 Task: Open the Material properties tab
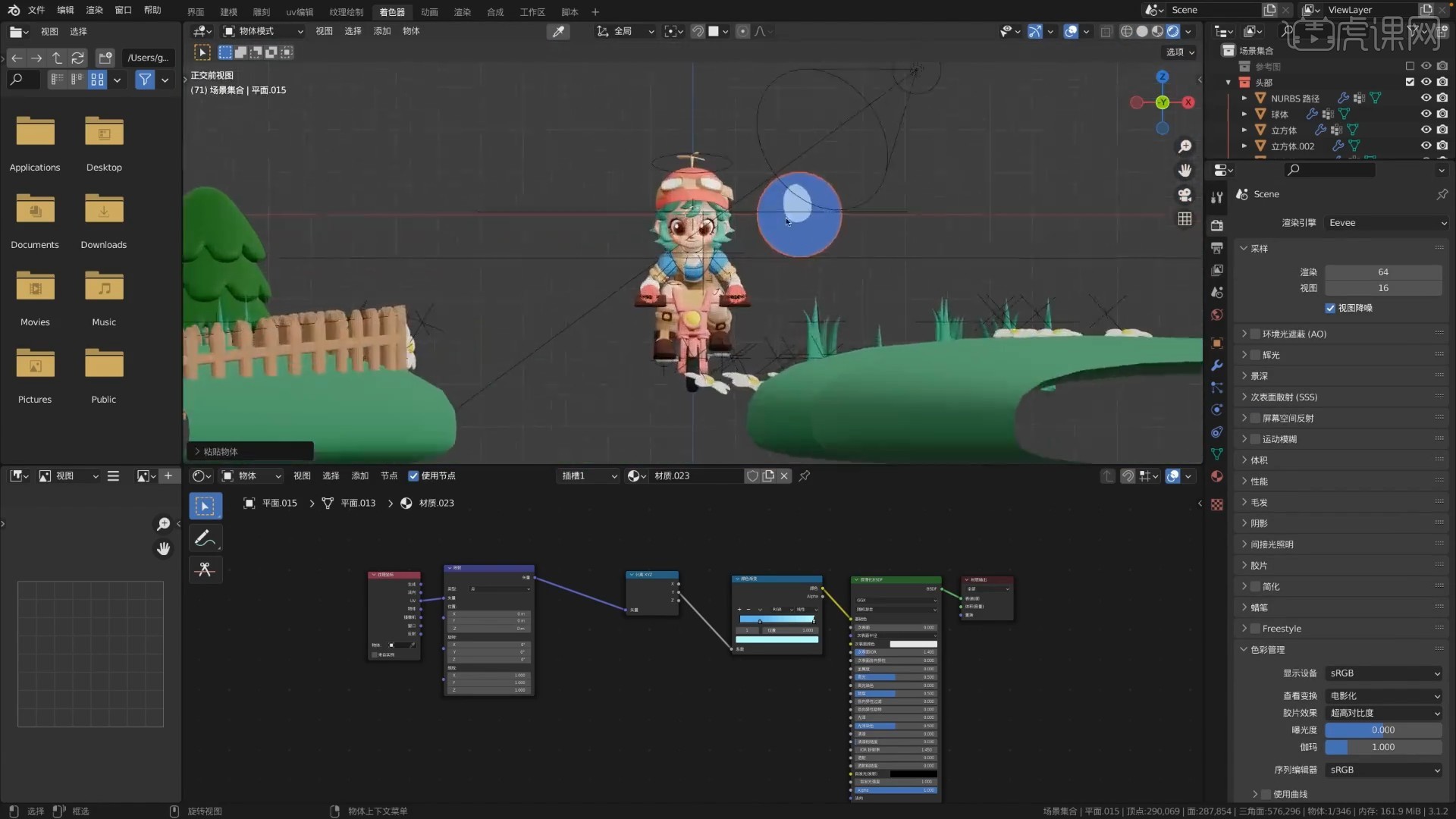click(x=1217, y=476)
